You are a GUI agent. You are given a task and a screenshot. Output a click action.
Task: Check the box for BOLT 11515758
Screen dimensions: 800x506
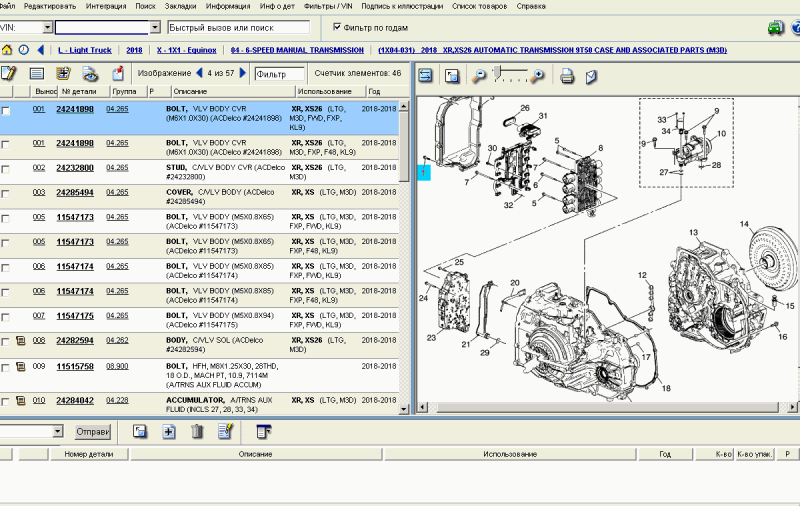(6, 368)
